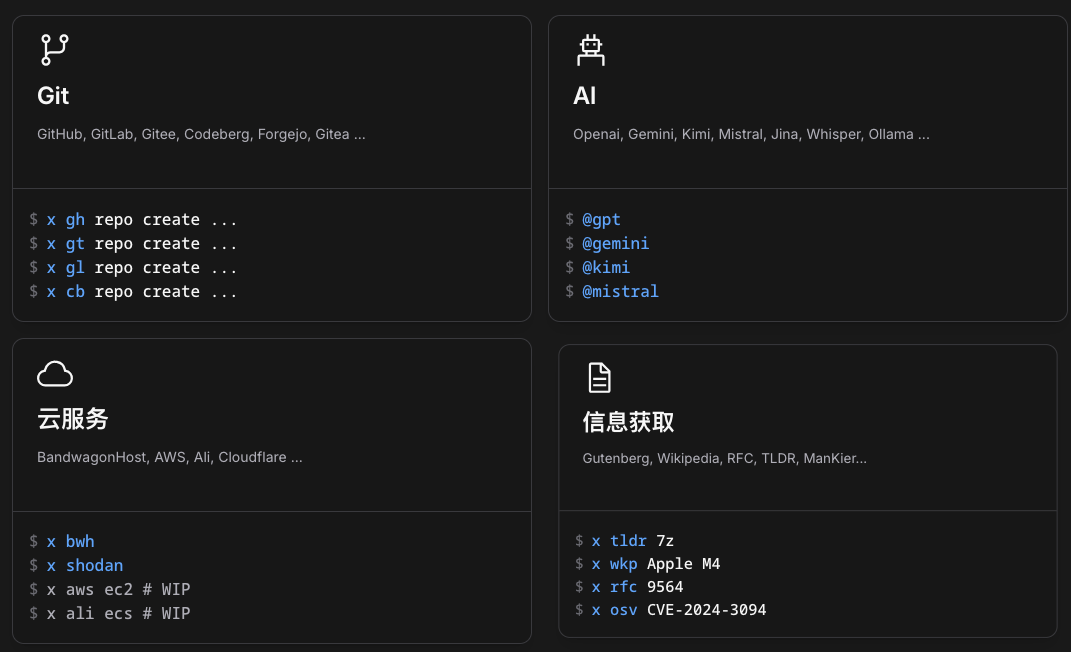
Task: Click the 'x osv CVE-2024-3094' command
Action: point(679,610)
